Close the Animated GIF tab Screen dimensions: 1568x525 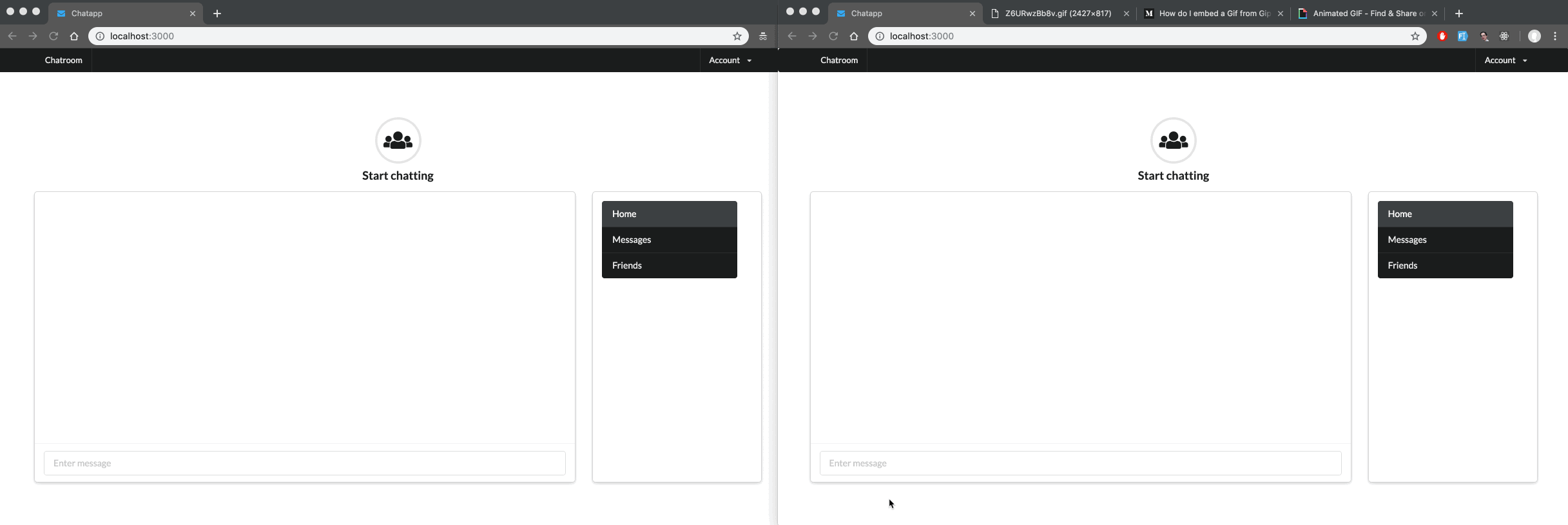[x=1435, y=13]
